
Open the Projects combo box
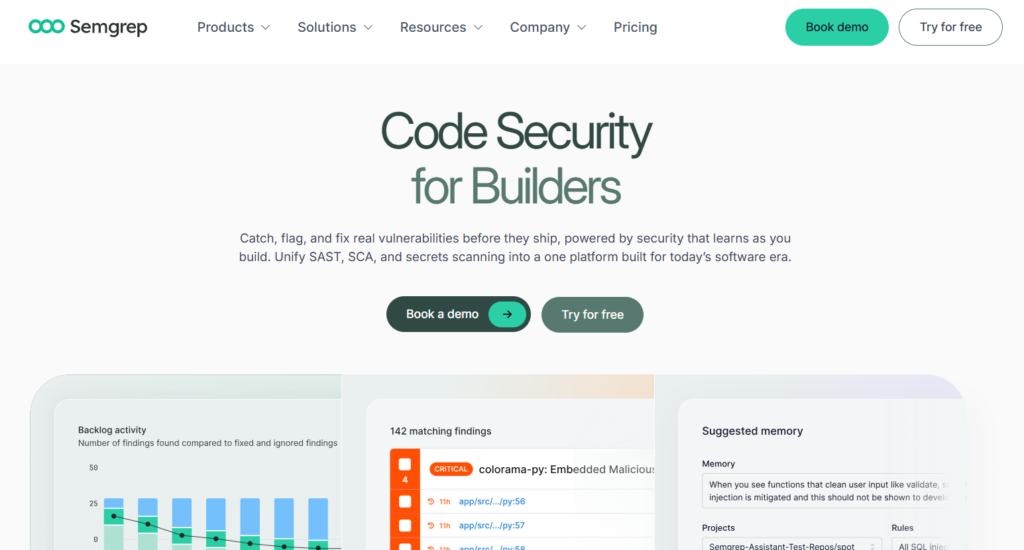click(790, 545)
